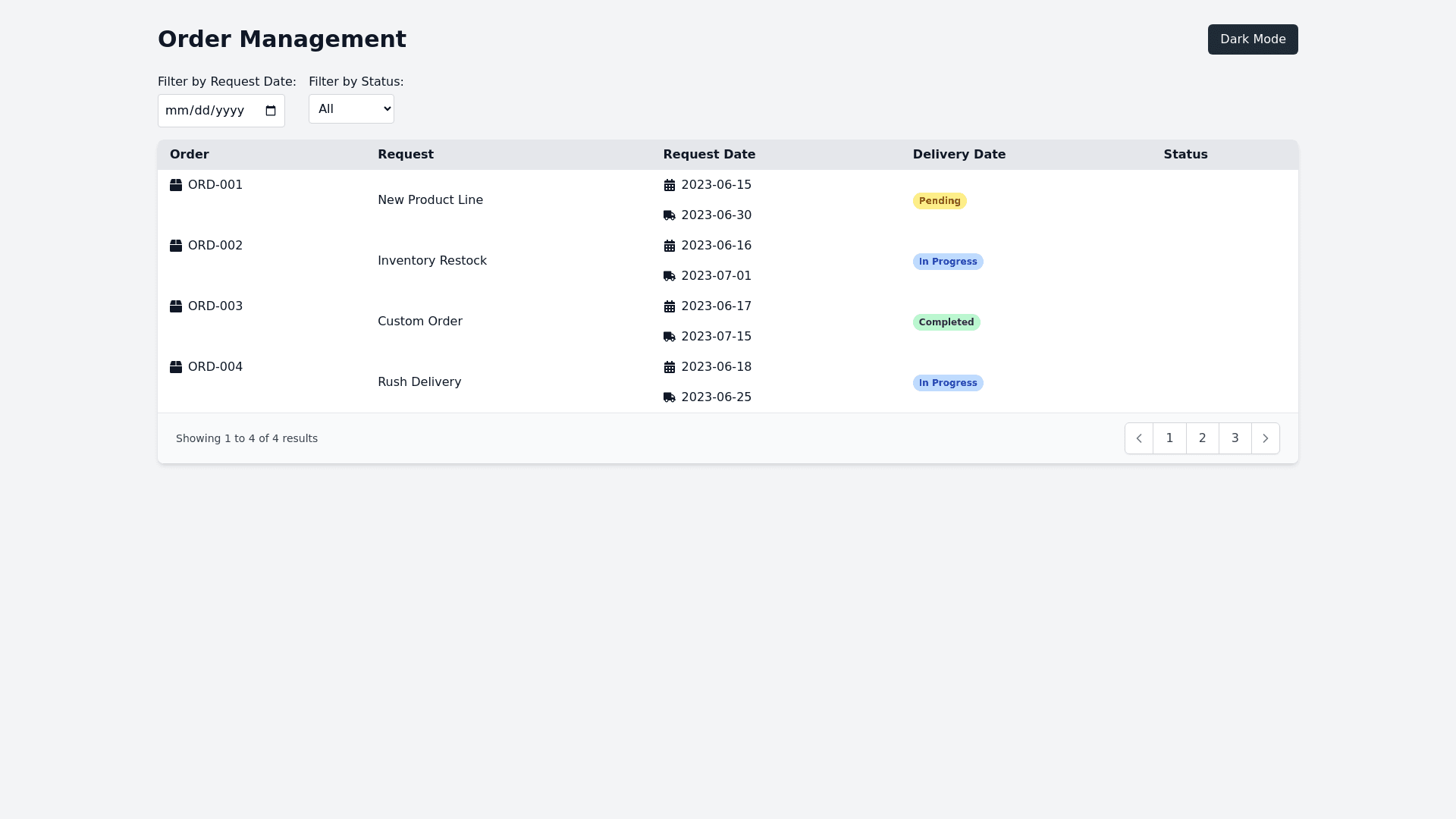Go to the next page arrow
The width and height of the screenshot is (1456, 819).
click(1265, 438)
